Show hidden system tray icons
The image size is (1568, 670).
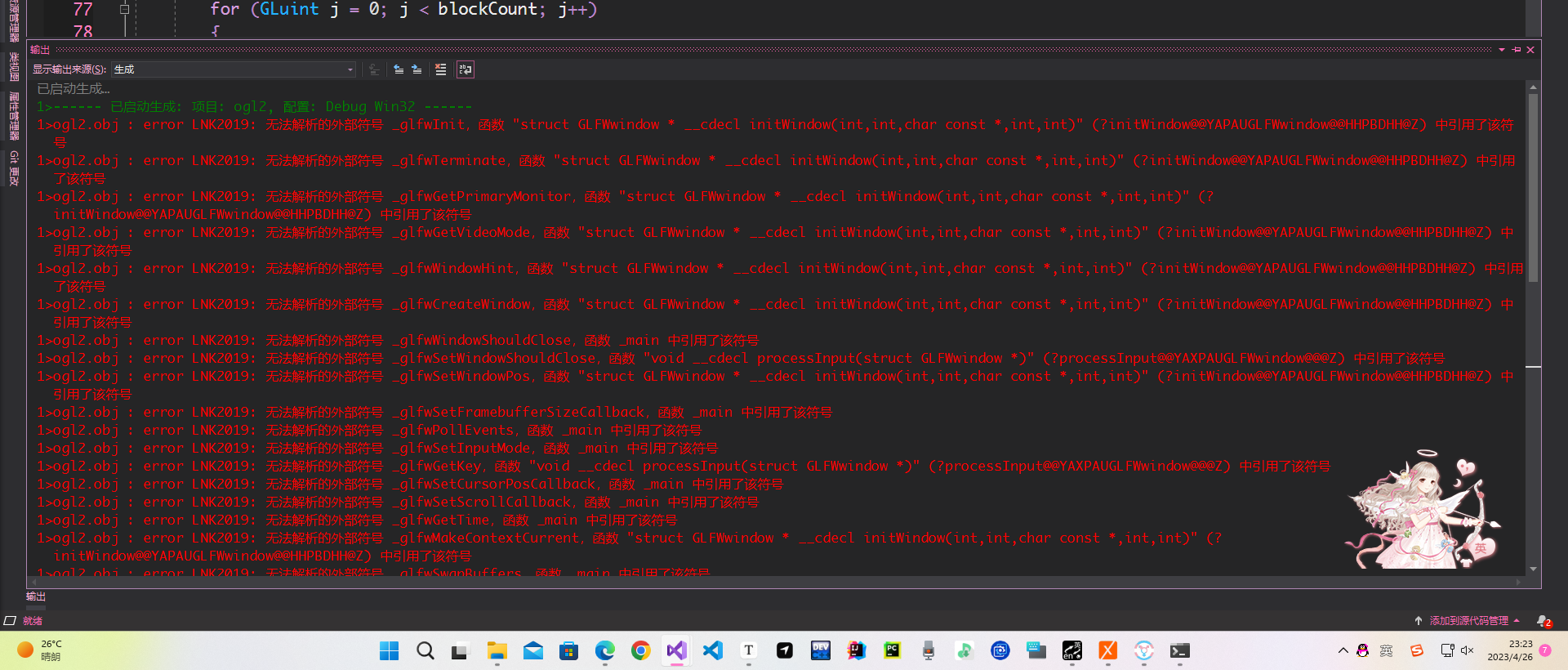point(1343,650)
